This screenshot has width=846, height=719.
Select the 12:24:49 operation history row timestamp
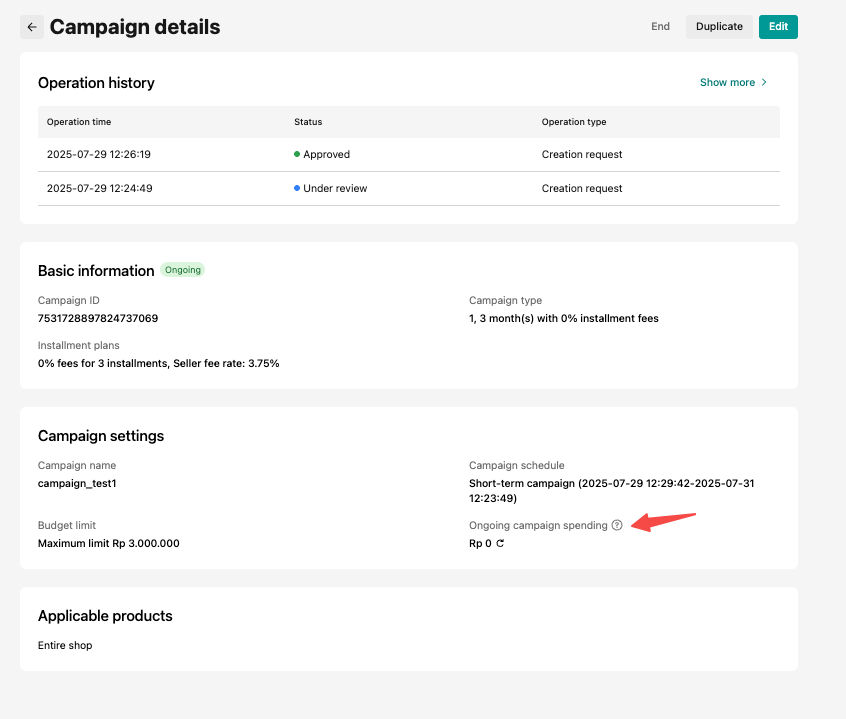pos(99,189)
